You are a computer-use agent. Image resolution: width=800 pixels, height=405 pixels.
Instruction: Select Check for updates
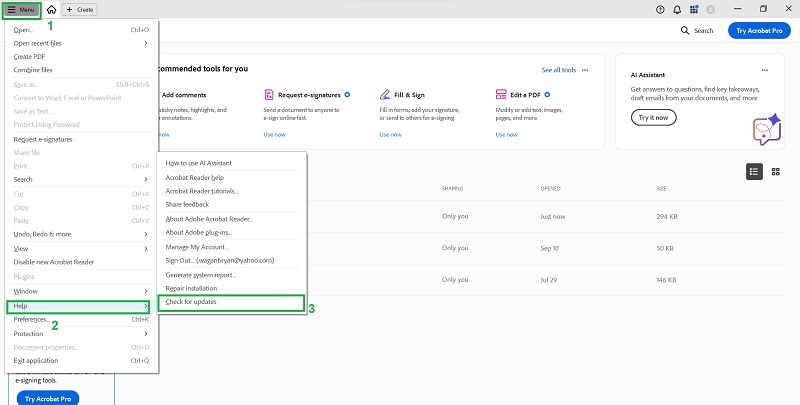pyautogui.click(x=231, y=302)
